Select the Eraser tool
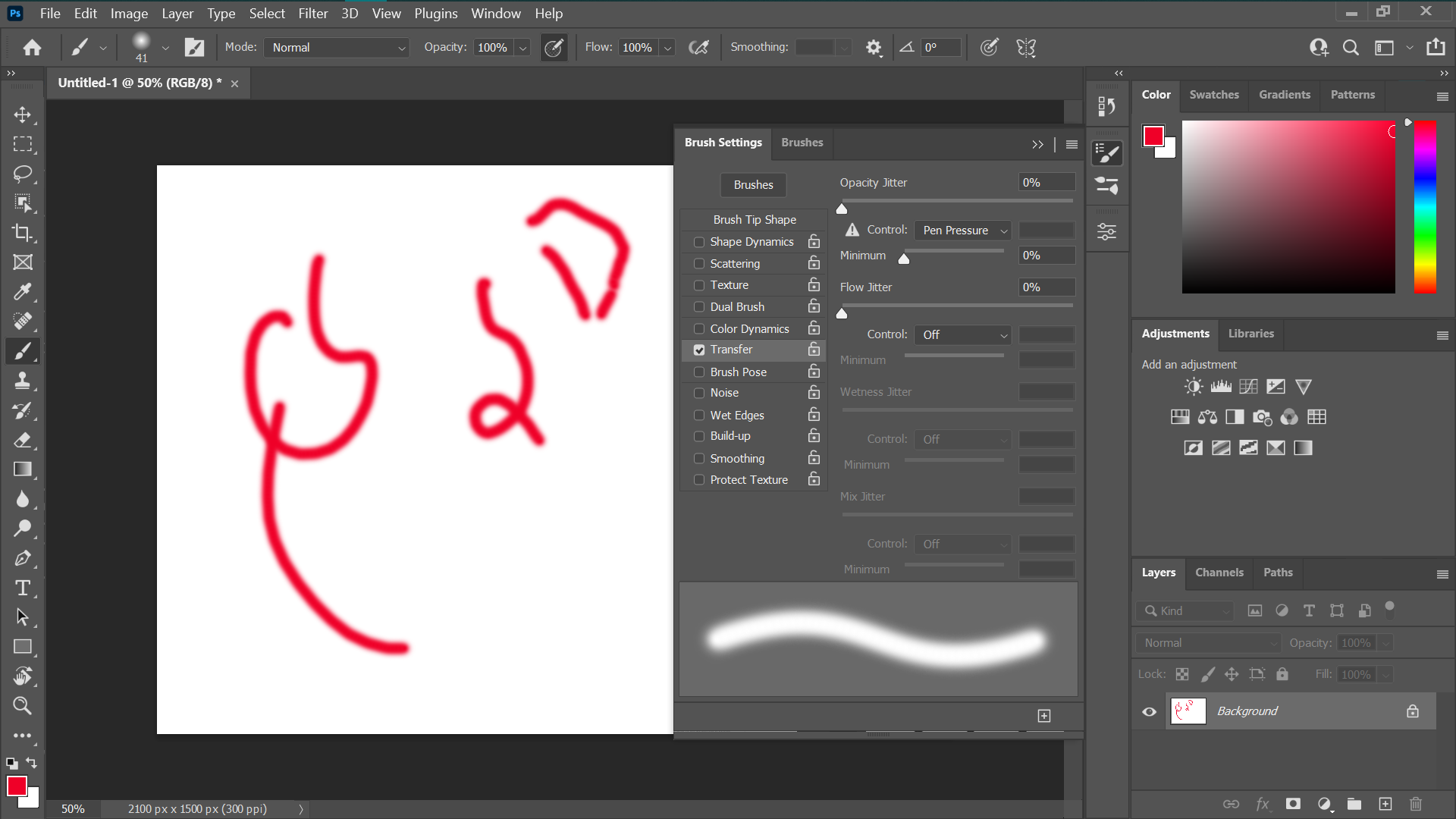1456x819 pixels. pos(24,440)
